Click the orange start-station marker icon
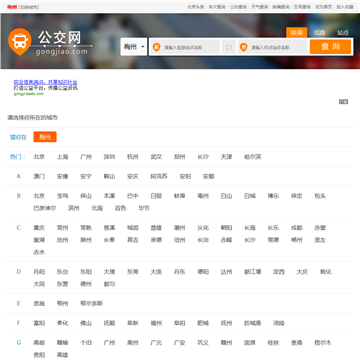 (156, 47)
